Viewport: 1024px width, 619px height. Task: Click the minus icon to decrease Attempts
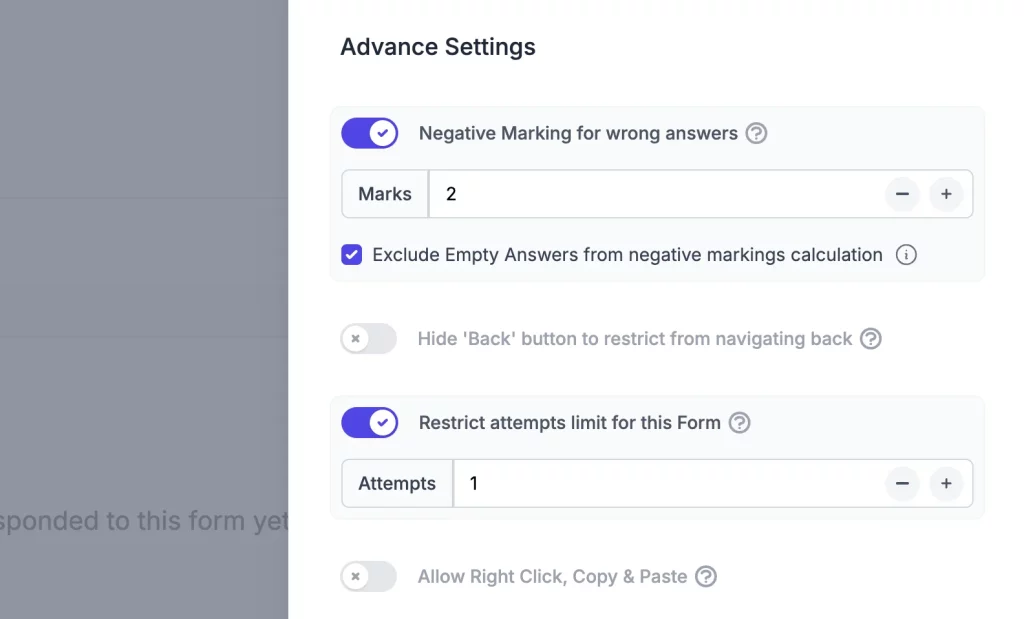point(902,483)
